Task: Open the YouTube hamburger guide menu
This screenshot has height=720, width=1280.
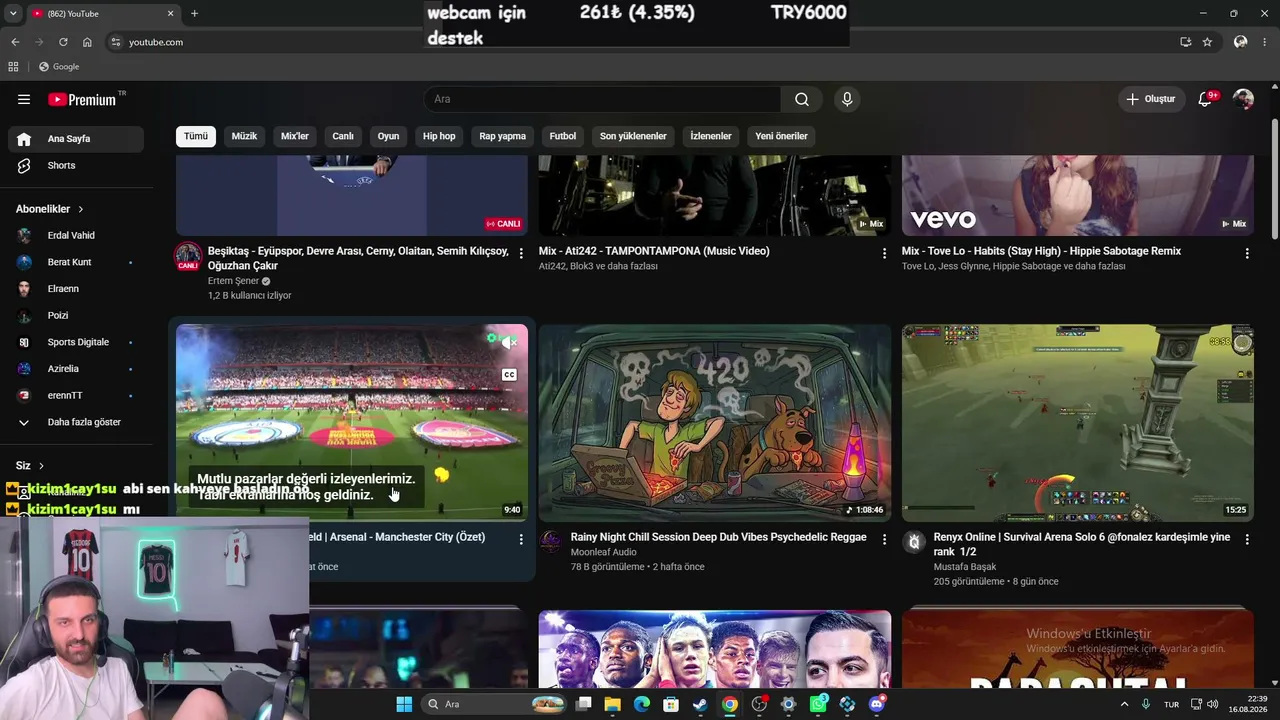Action: [x=24, y=99]
